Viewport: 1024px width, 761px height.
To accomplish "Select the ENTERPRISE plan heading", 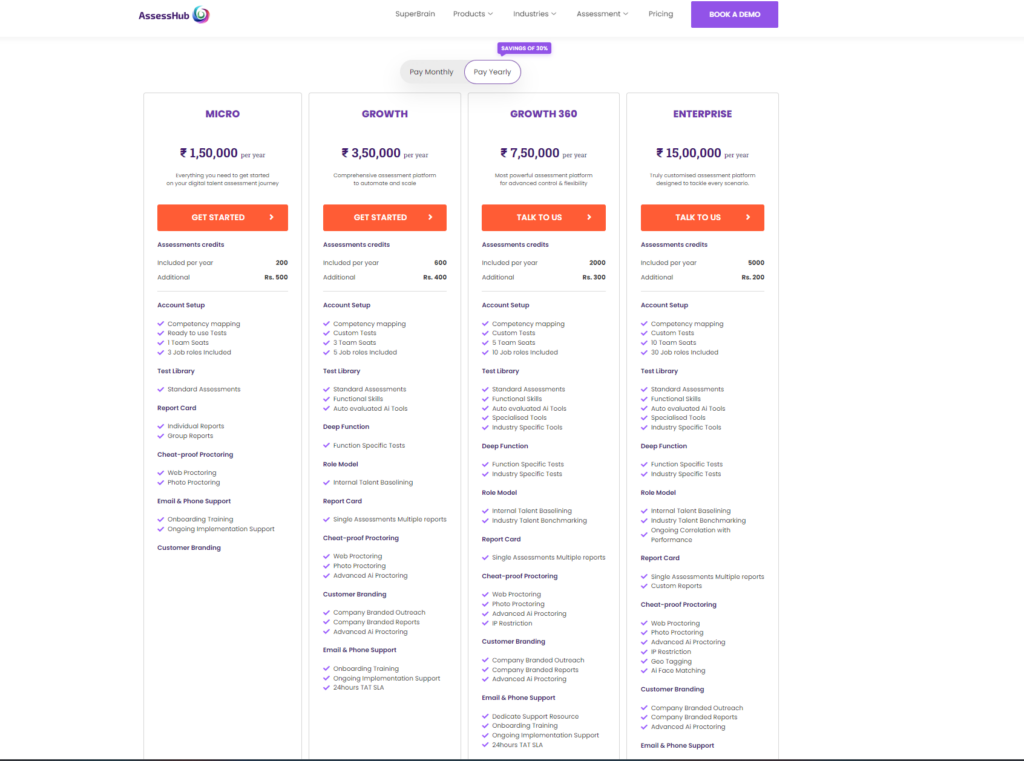I will point(703,114).
